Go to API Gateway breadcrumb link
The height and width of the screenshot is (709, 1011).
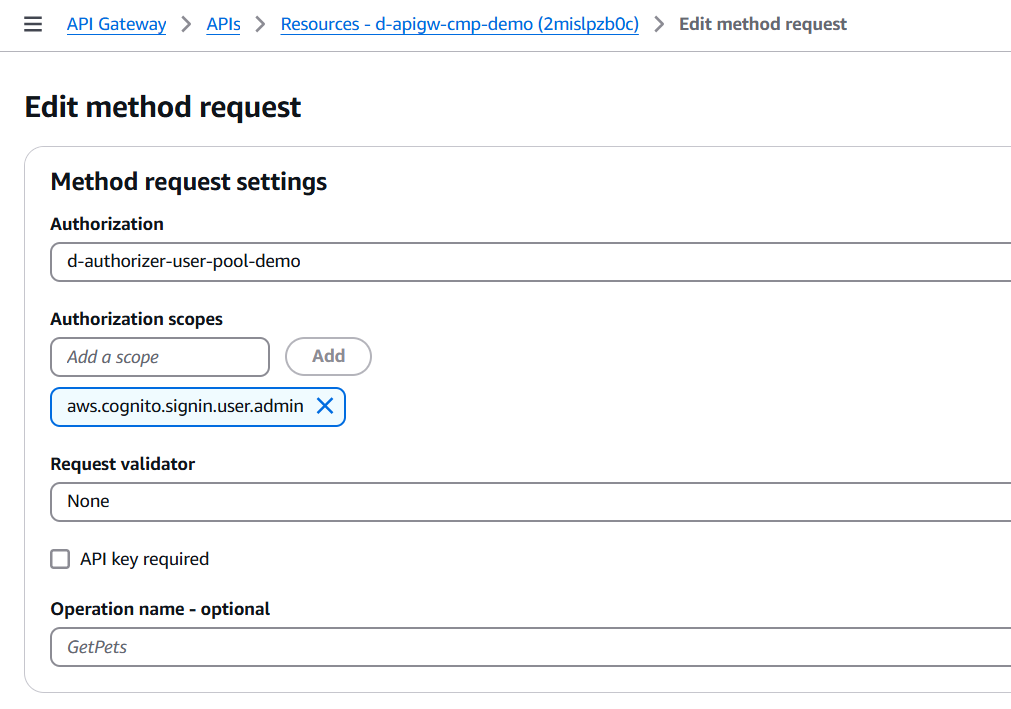pyautogui.click(x=116, y=25)
